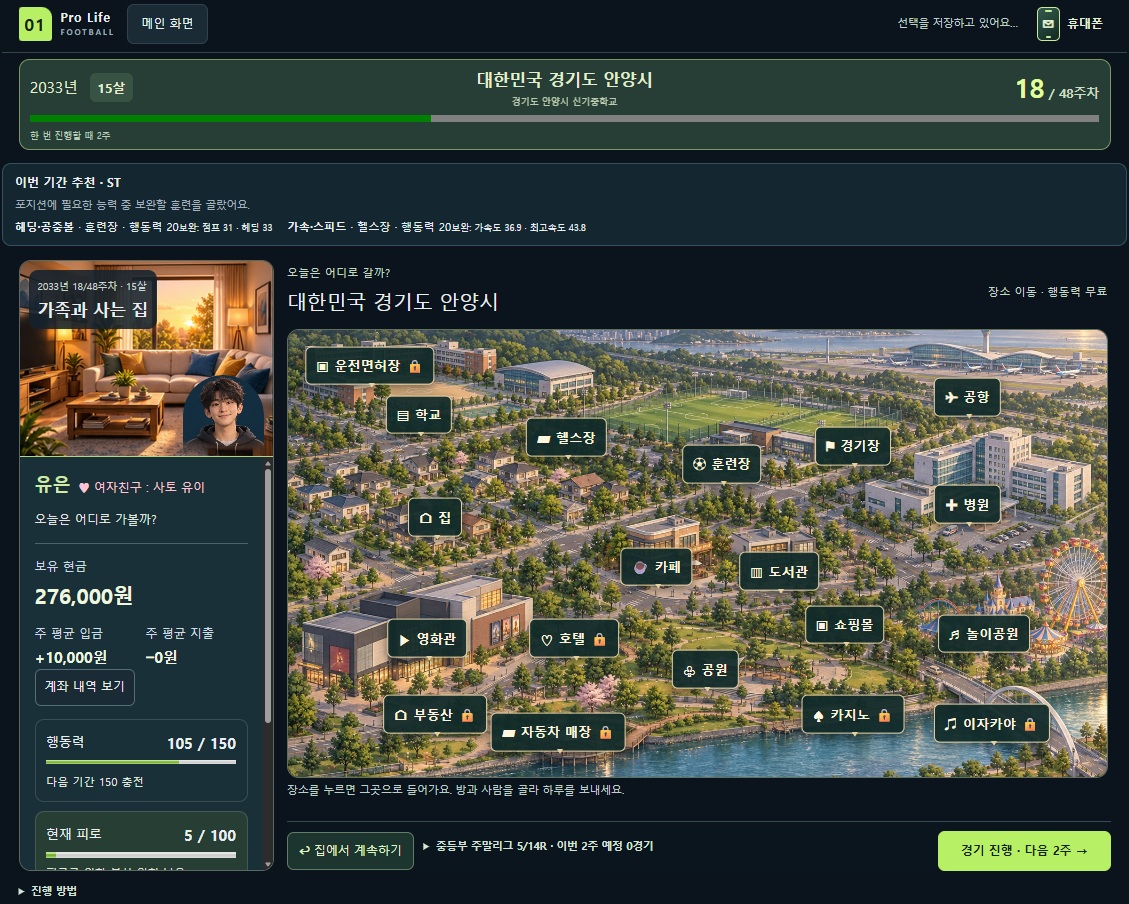
Task: Select the locked 카지노 casino marker
Action: 853,715
